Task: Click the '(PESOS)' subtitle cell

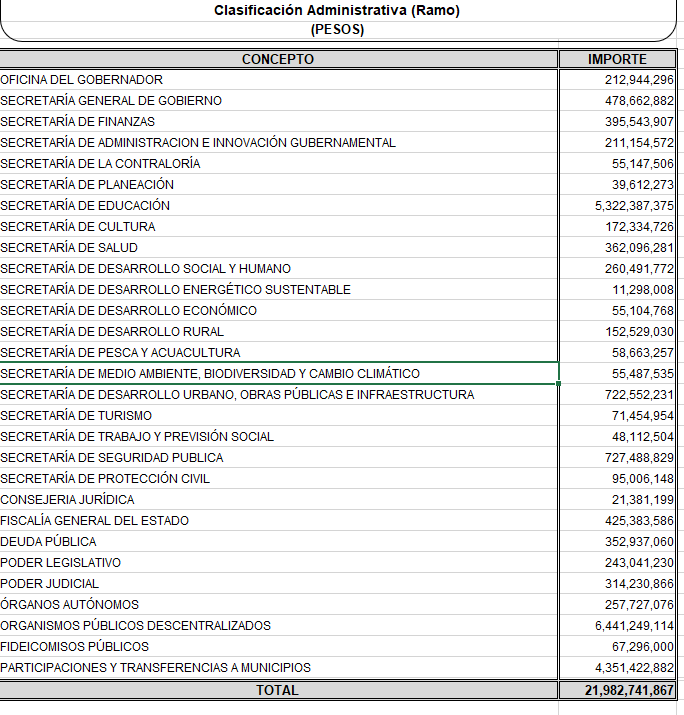Action: pyautogui.click(x=337, y=30)
